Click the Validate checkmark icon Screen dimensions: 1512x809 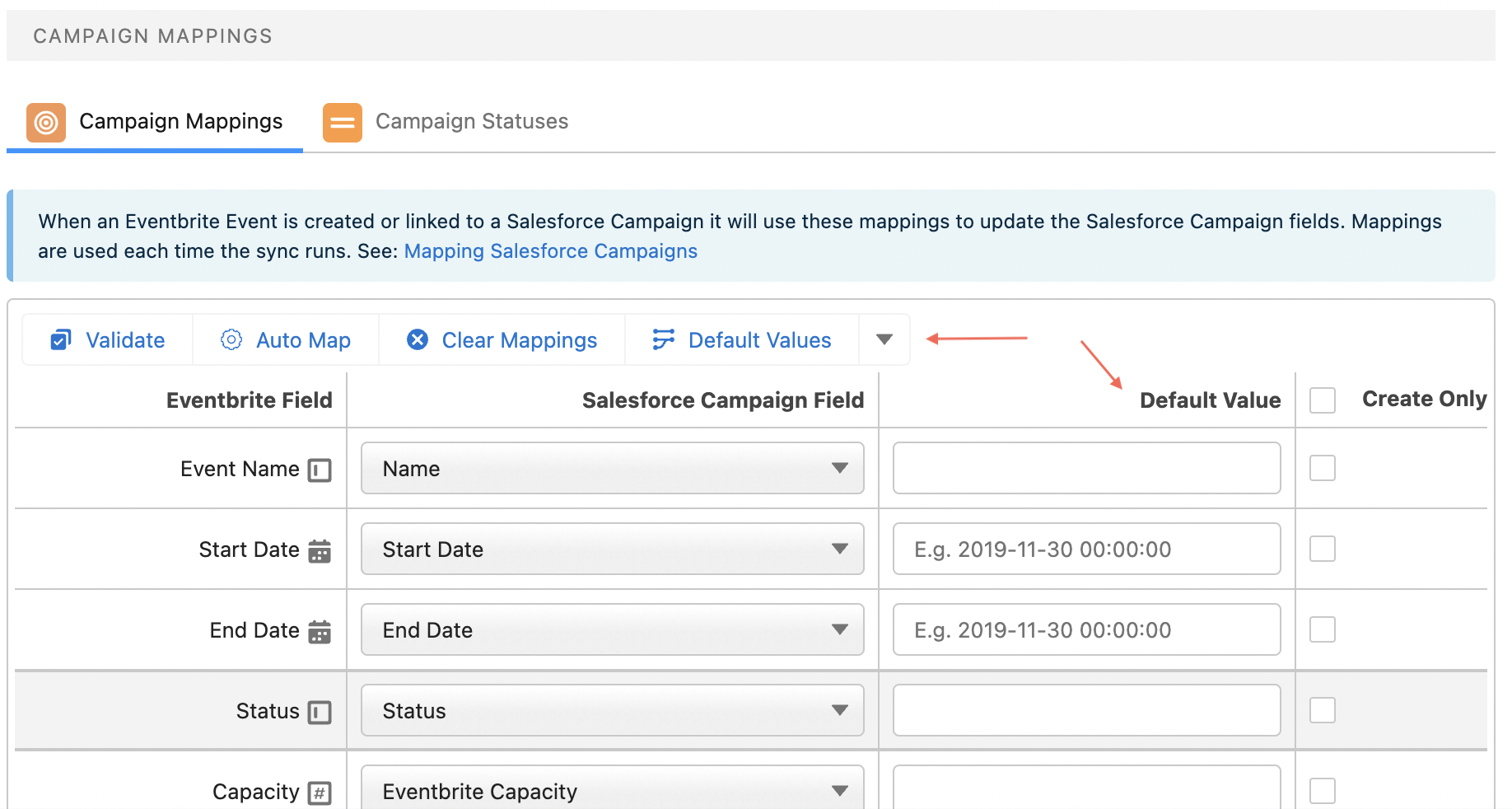coord(61,340)
